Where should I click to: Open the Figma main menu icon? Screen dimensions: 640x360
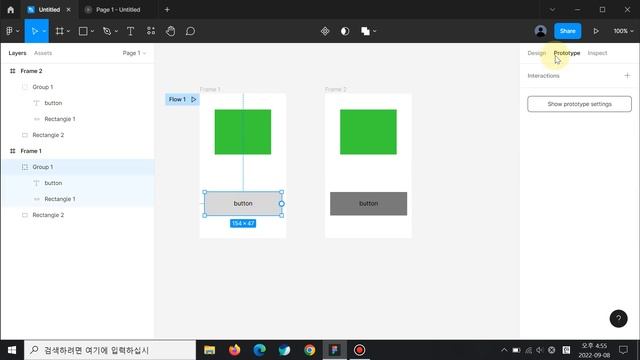point(10,31)
